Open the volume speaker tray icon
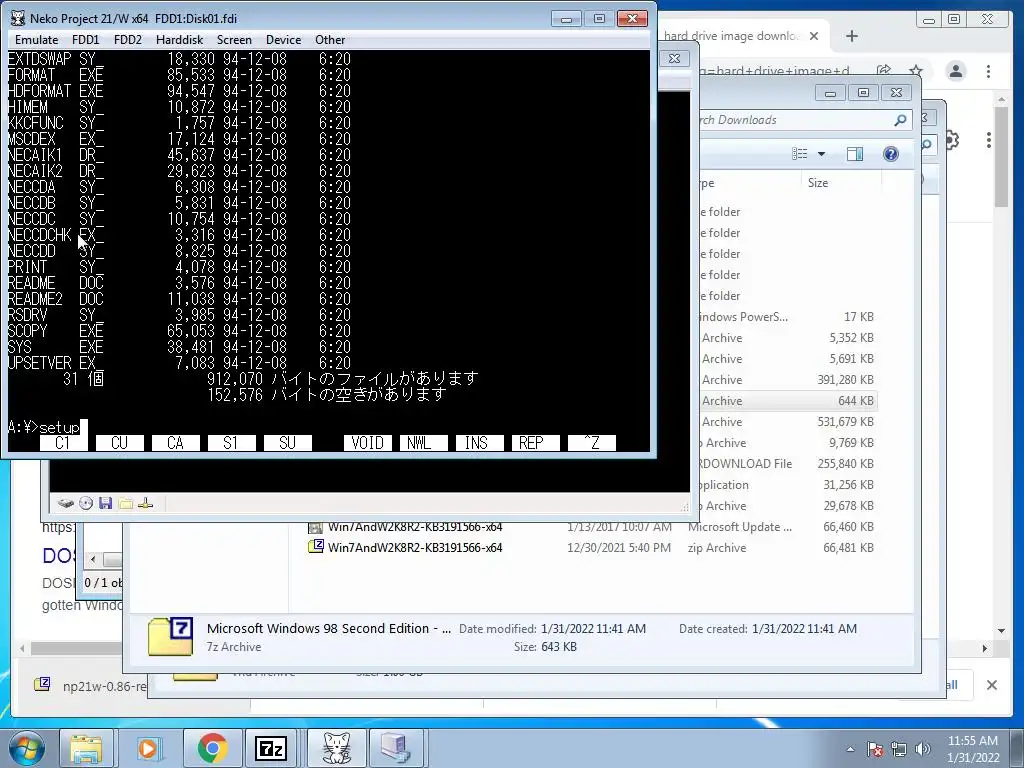The image size is (1024, 768). coord(923,749)
